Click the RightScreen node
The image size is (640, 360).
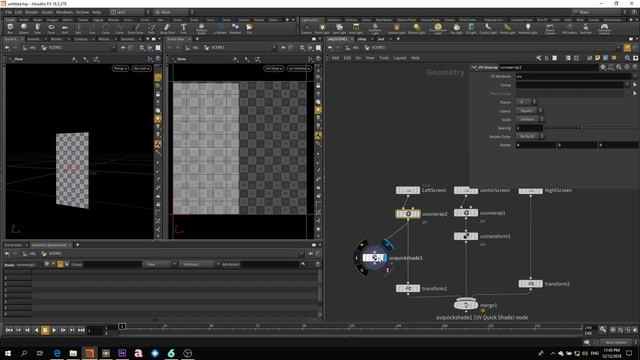click(531, 191)
